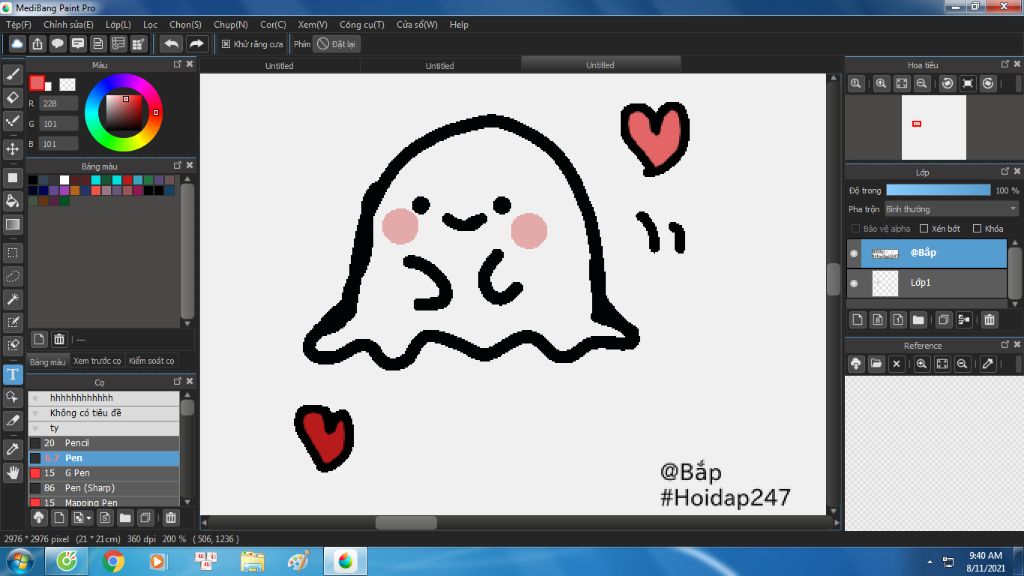Open file in Reference panel

876,364
